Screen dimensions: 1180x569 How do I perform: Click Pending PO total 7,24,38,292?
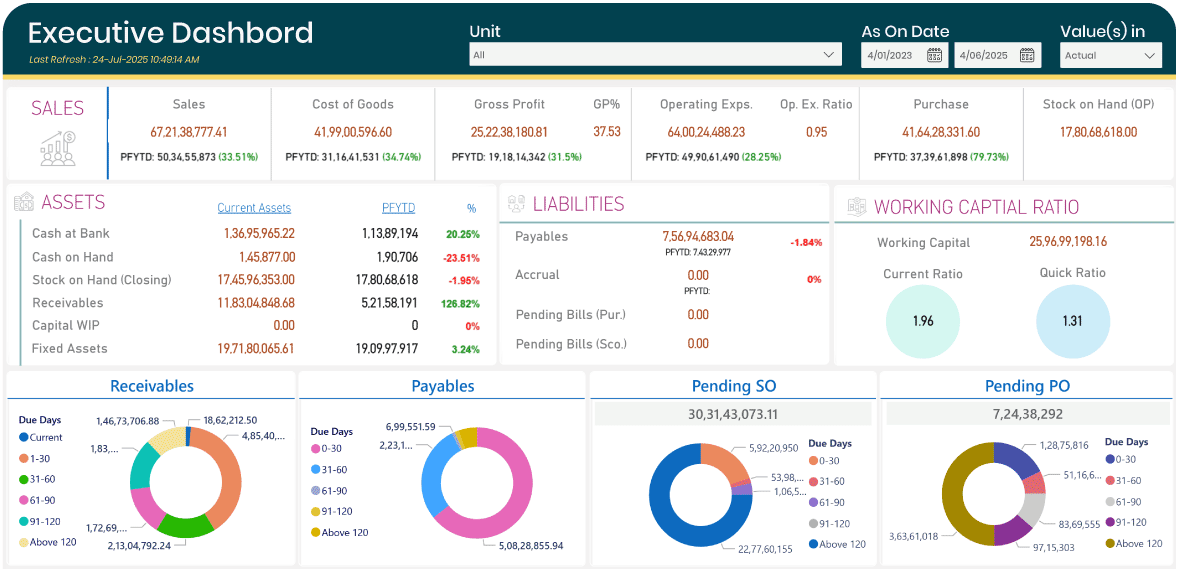tap(1026, 414)
